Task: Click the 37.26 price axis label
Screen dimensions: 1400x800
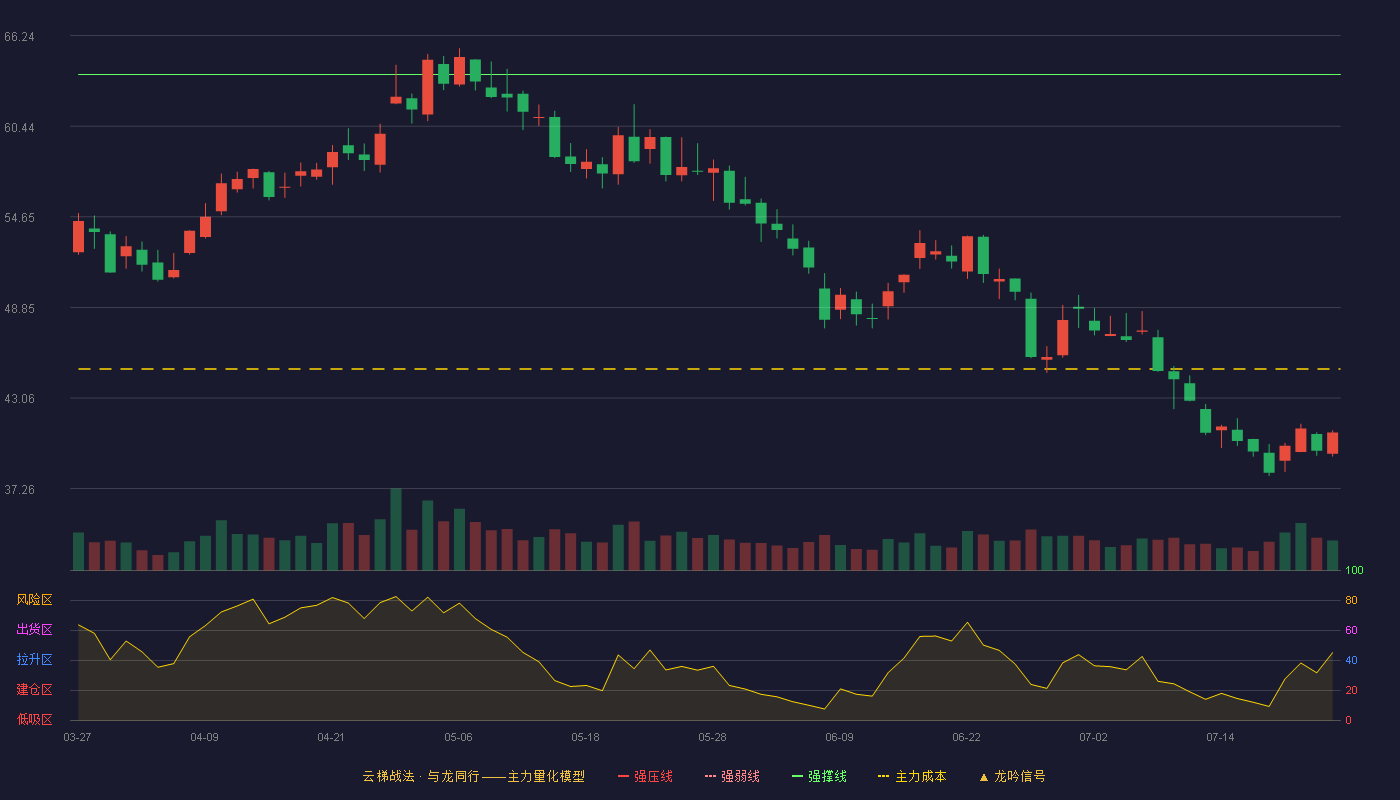Action: click(x=19, y=490)
